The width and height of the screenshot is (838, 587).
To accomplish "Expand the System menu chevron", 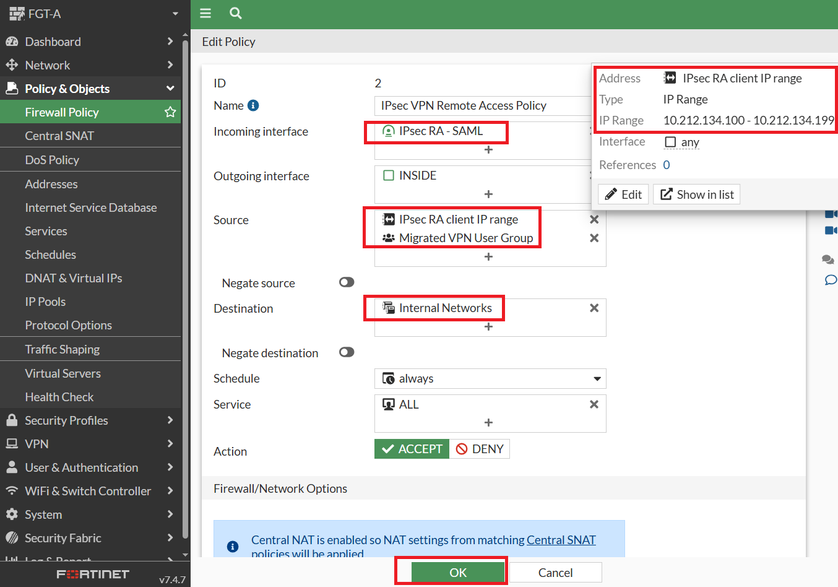I will (170, 514).
